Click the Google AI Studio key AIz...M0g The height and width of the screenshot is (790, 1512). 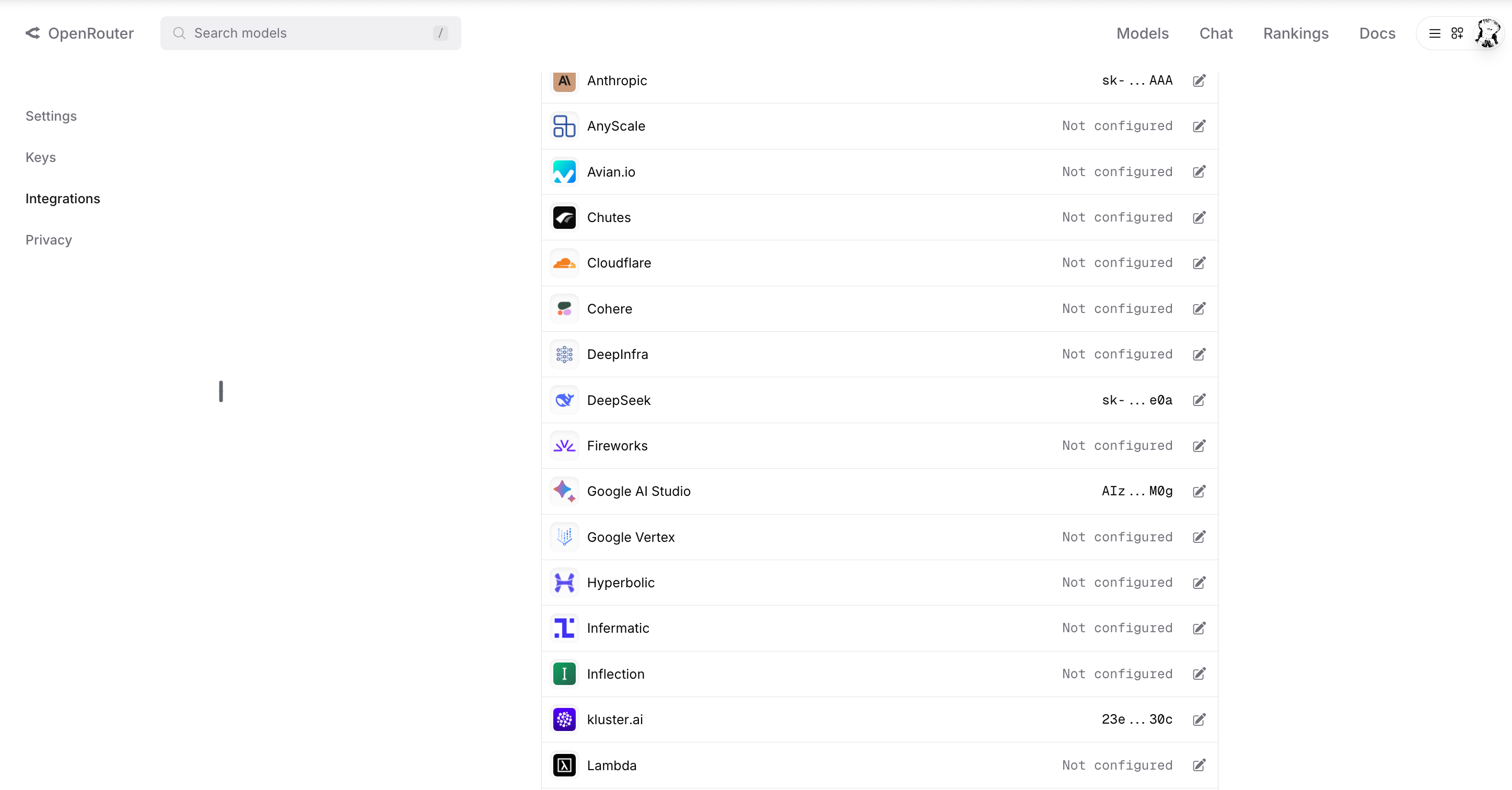pyautogui.click(x=1137, y=491)
